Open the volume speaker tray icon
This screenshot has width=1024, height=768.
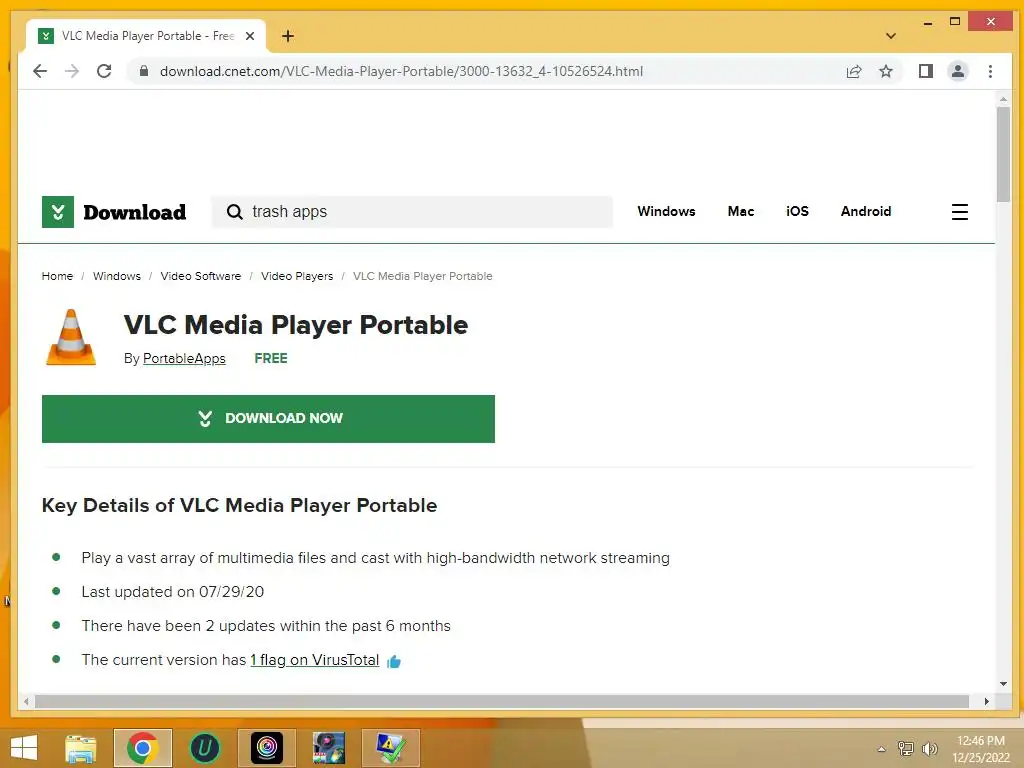click(929, 749)
